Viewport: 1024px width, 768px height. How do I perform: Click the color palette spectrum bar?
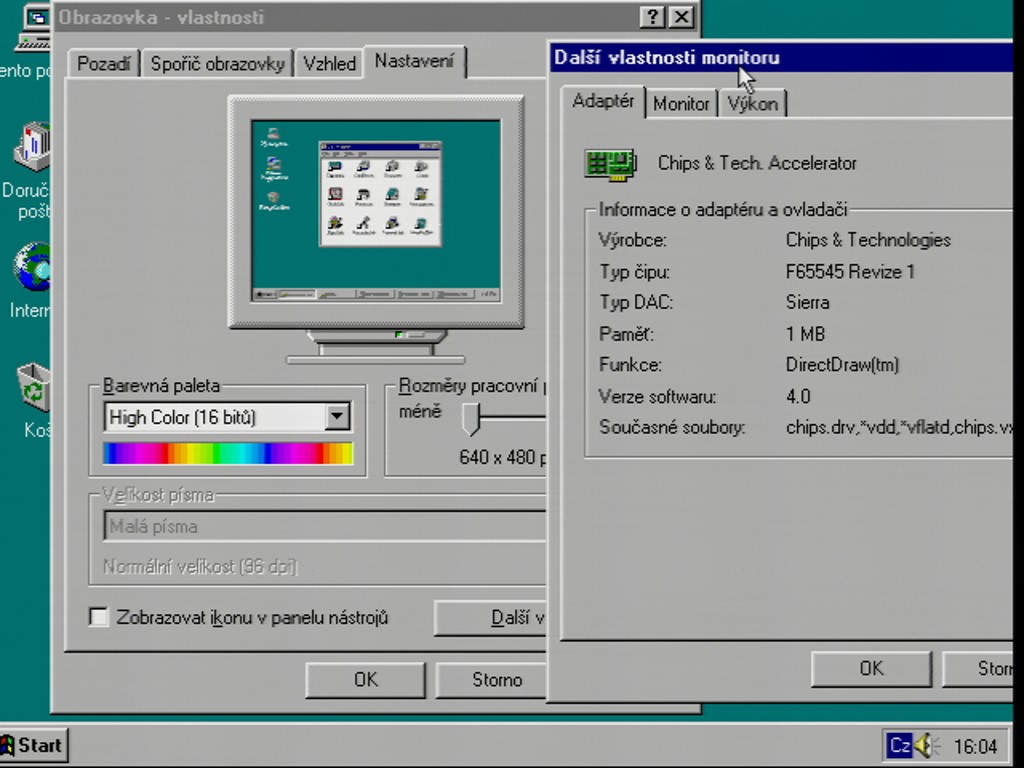(228, 453)
